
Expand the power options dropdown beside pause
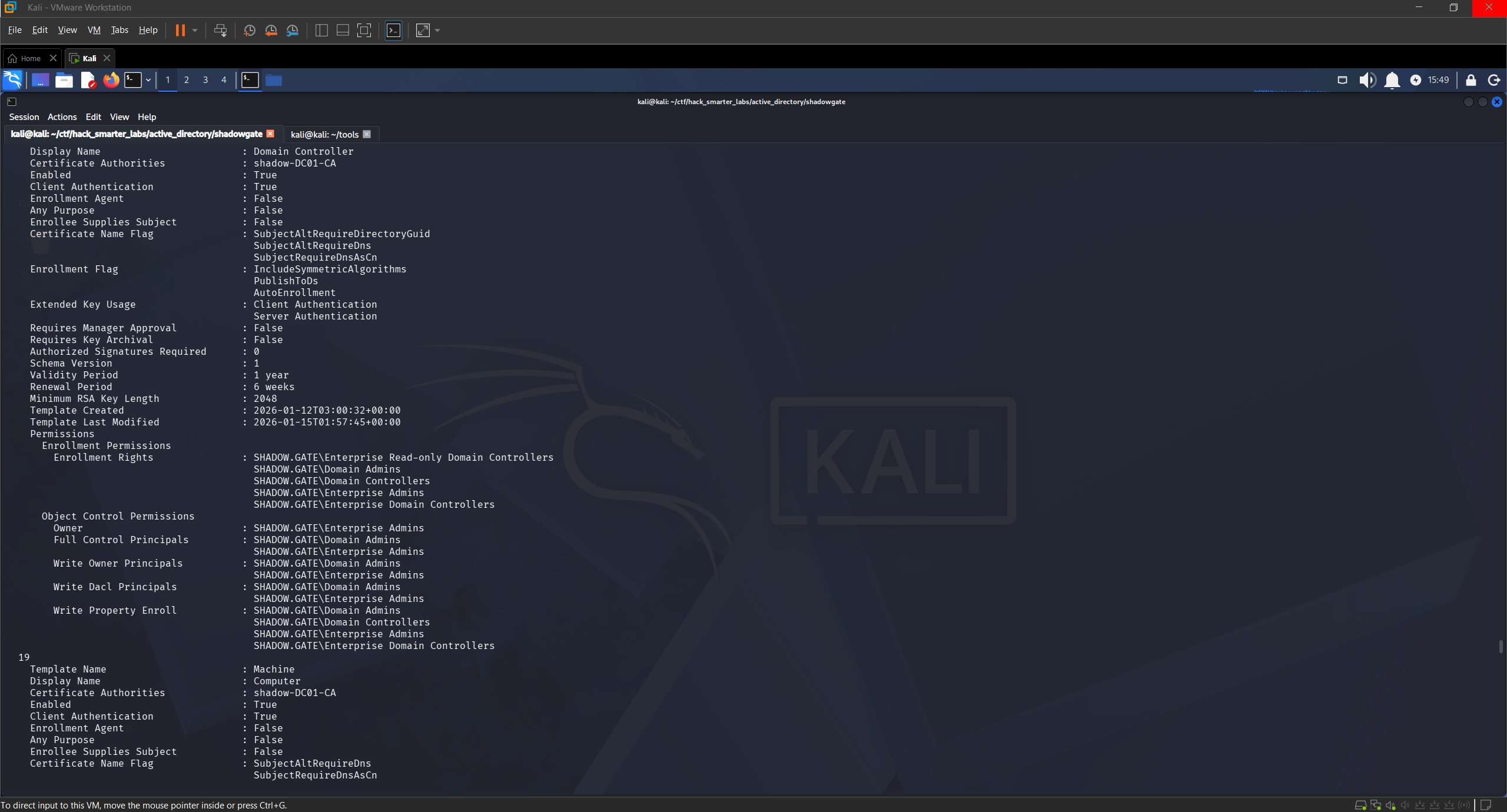195,30
